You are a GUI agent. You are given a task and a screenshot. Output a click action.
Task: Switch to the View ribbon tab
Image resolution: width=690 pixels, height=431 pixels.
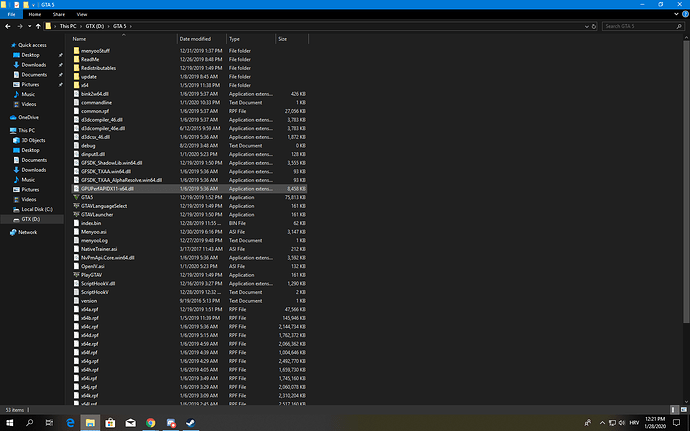point(82,14)
